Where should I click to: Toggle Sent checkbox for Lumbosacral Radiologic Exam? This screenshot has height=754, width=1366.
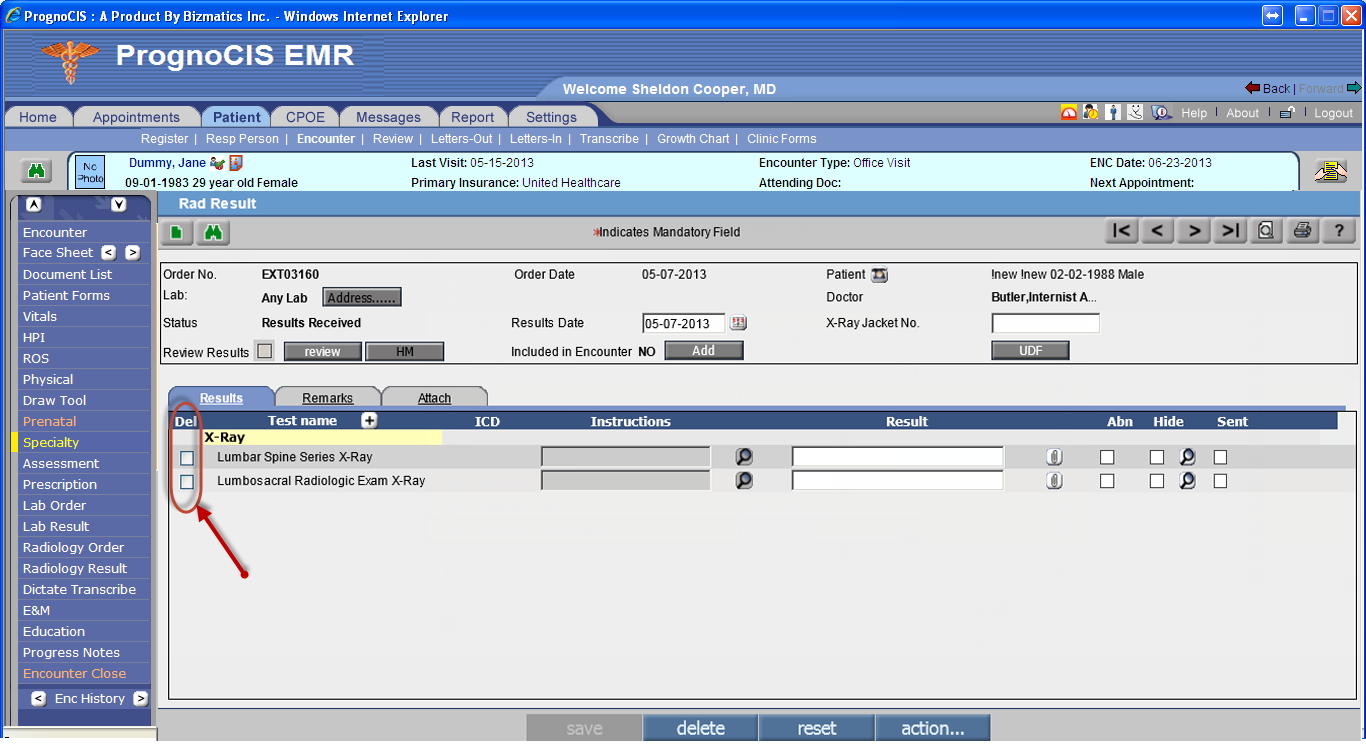click(1220, 481)
